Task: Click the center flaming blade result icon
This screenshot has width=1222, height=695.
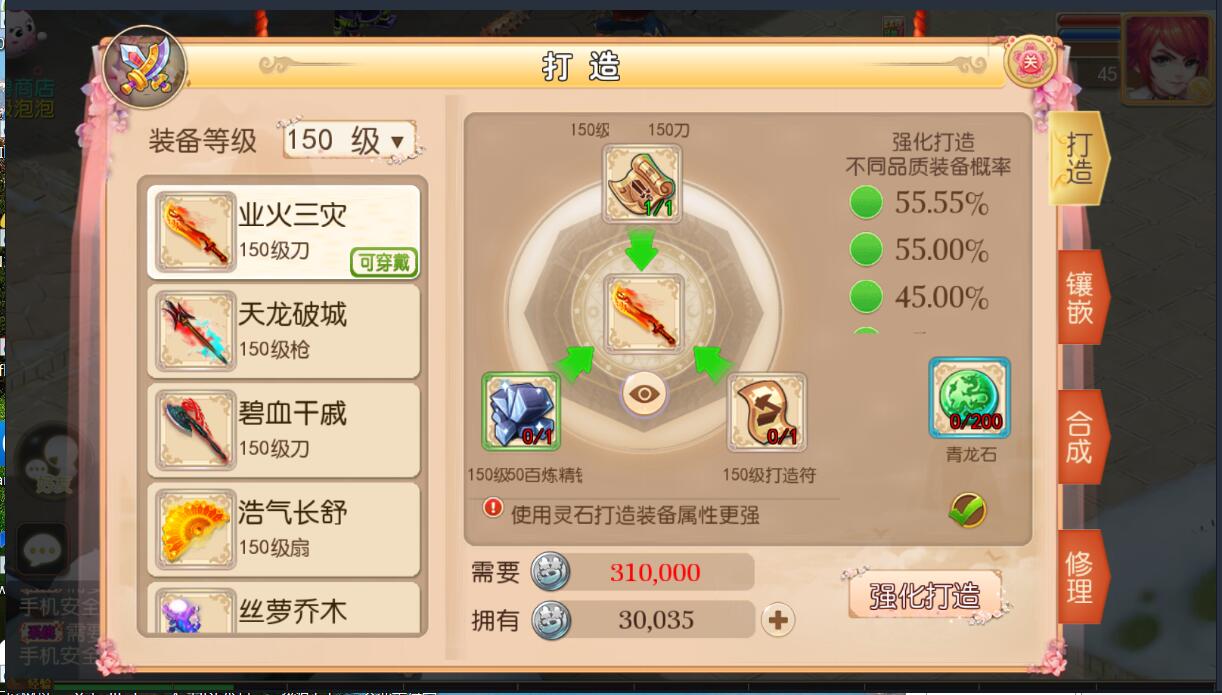Action: [x=642, y=313]
